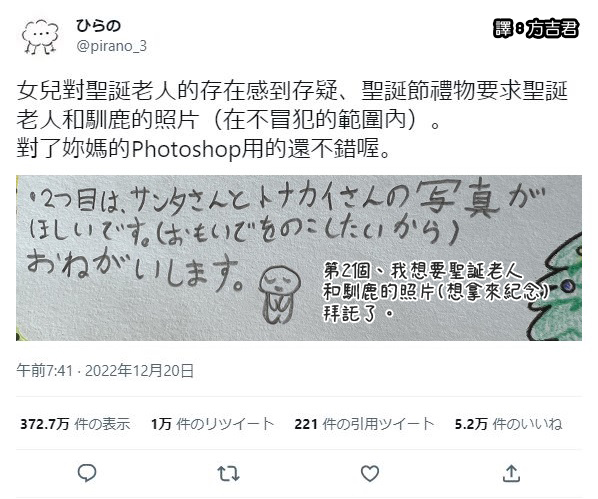Click the handwritten 写真 kanji in the photo
The width and height of the screenshot is (598, 499).
(x=459, y=199)
